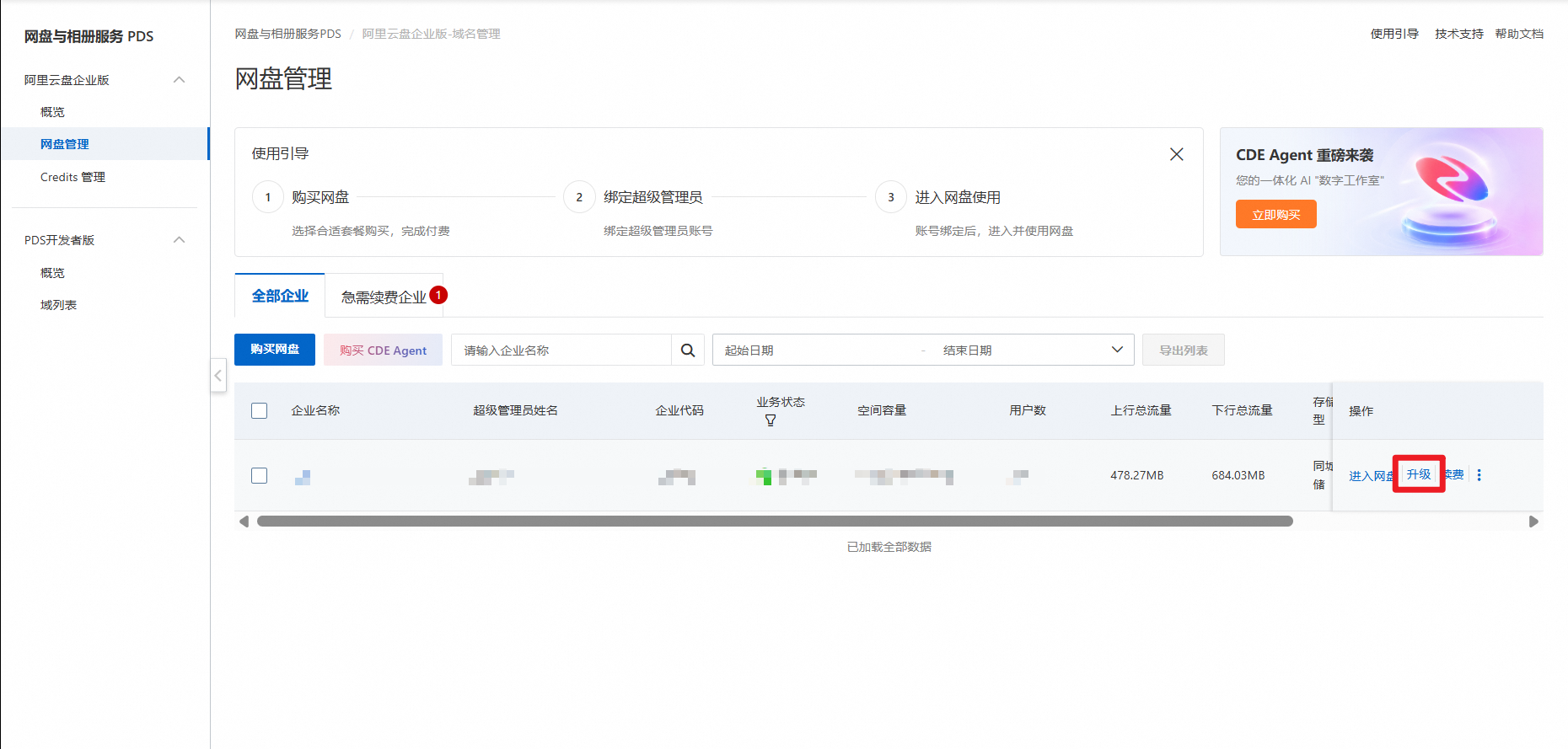Click the search magnifier icon
This screenshot has height=749, width=1568.
point(688,350)
